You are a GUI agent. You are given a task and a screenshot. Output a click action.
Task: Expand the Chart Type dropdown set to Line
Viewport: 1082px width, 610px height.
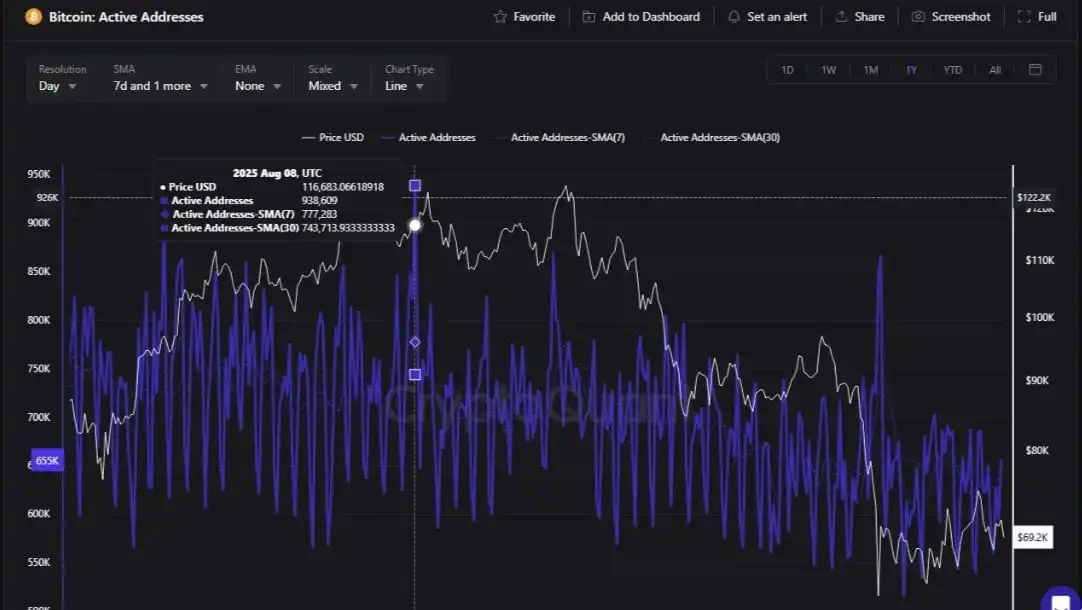point(404,86)
